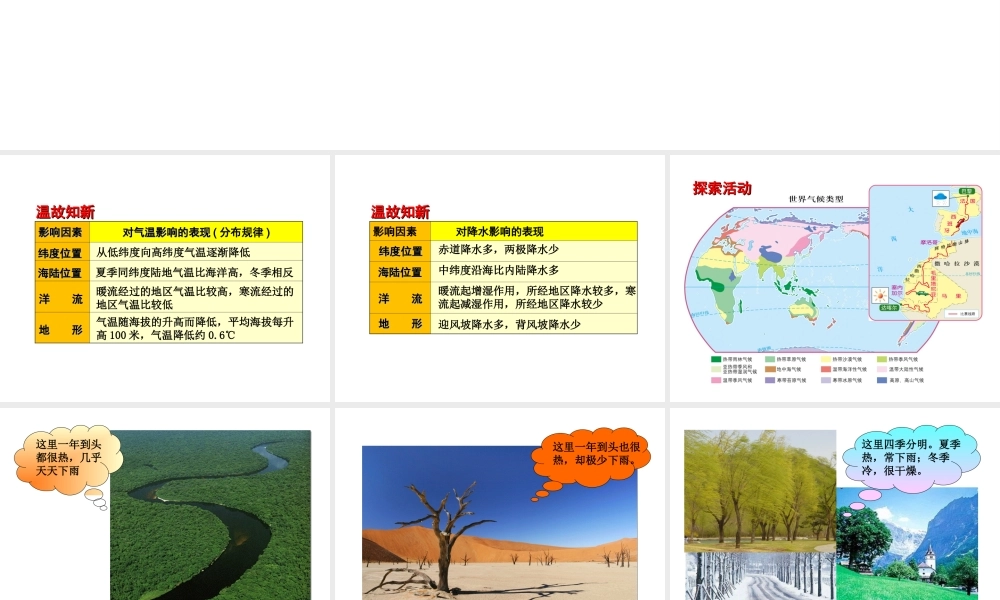Screen dimensions: 1000x600
Task: Select the 洋流 cell in the temperature table
Action: [62, 298]
